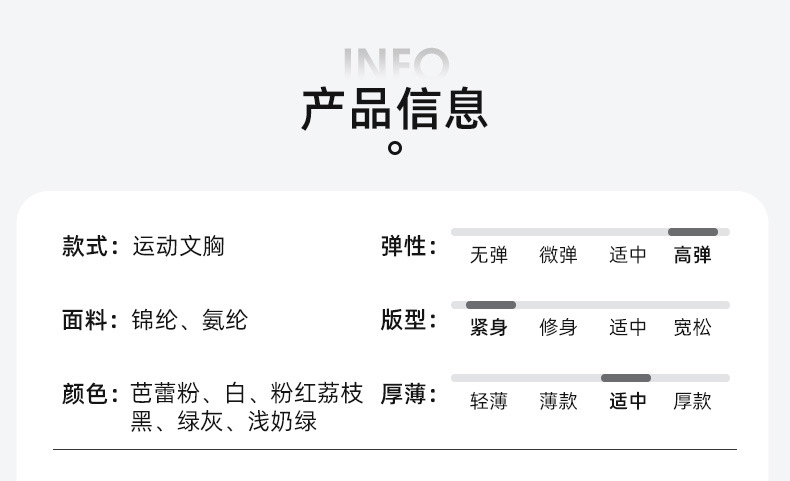Choose 微弹 elasticity option

pos(558,255)
